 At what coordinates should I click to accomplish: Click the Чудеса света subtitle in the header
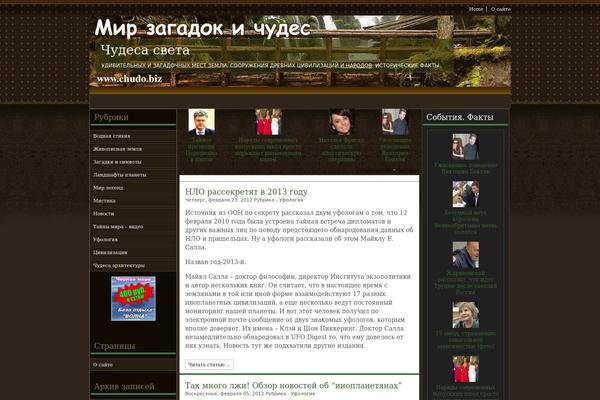(145, 50)
